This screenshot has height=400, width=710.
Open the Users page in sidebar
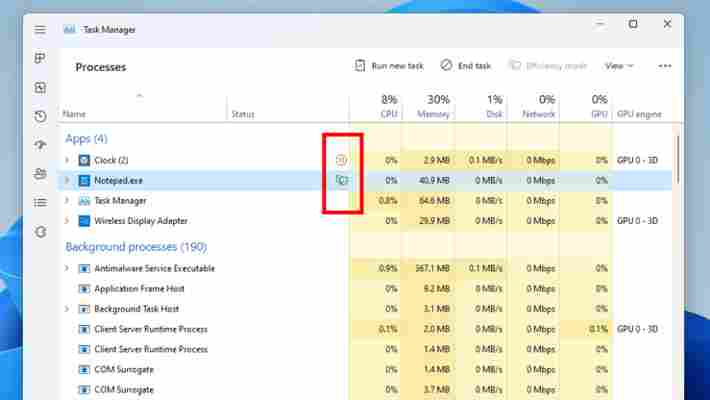(40, 174)
